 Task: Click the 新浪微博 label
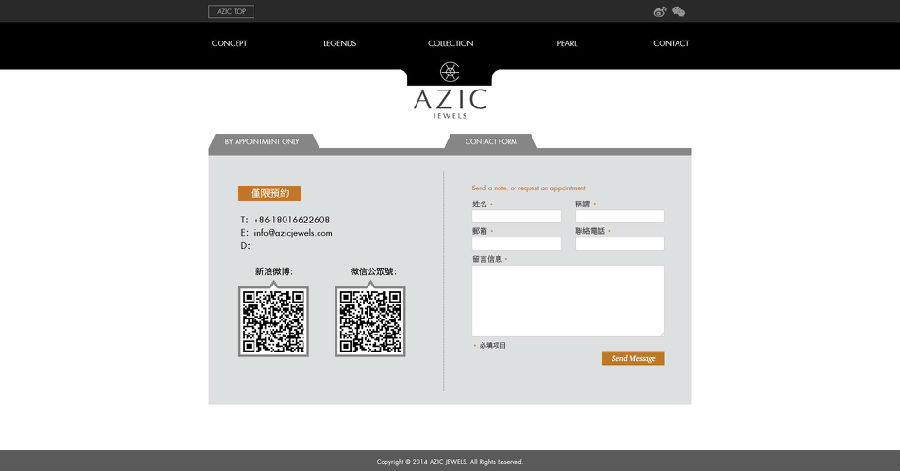pos(274,272)
